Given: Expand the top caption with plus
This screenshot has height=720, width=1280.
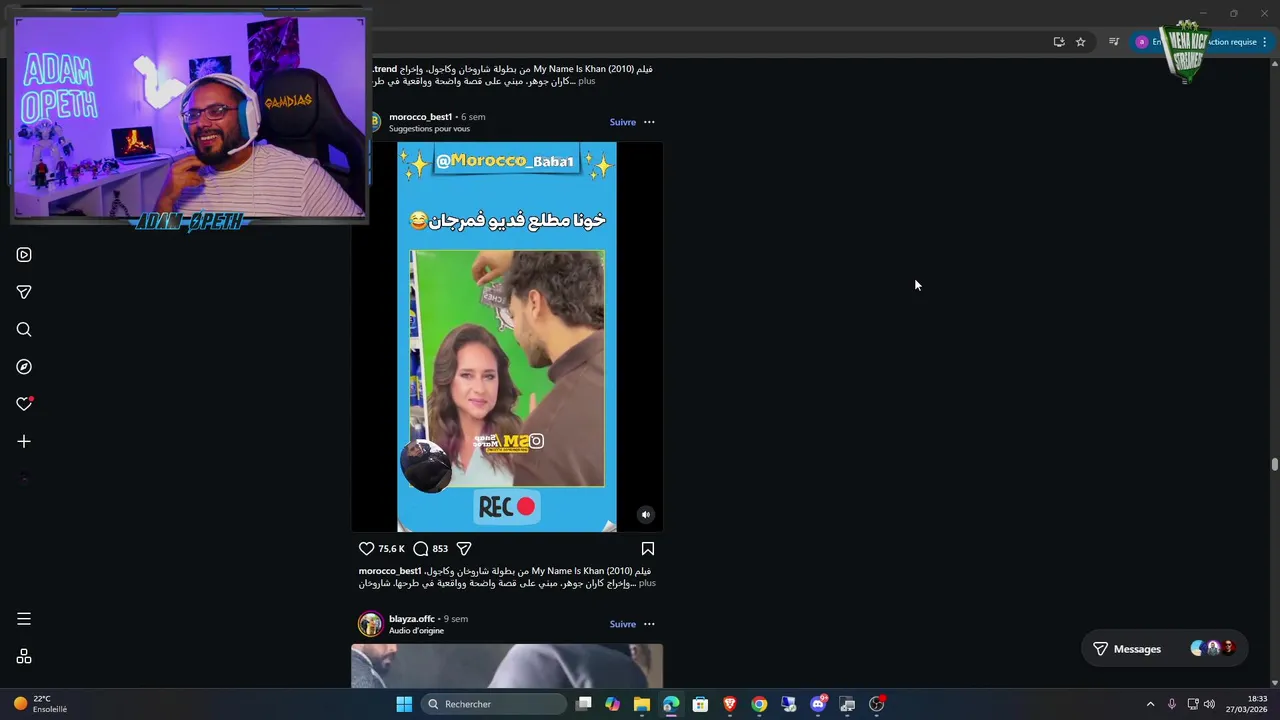Looking at the screenshot, I should (x=586, y=81).
